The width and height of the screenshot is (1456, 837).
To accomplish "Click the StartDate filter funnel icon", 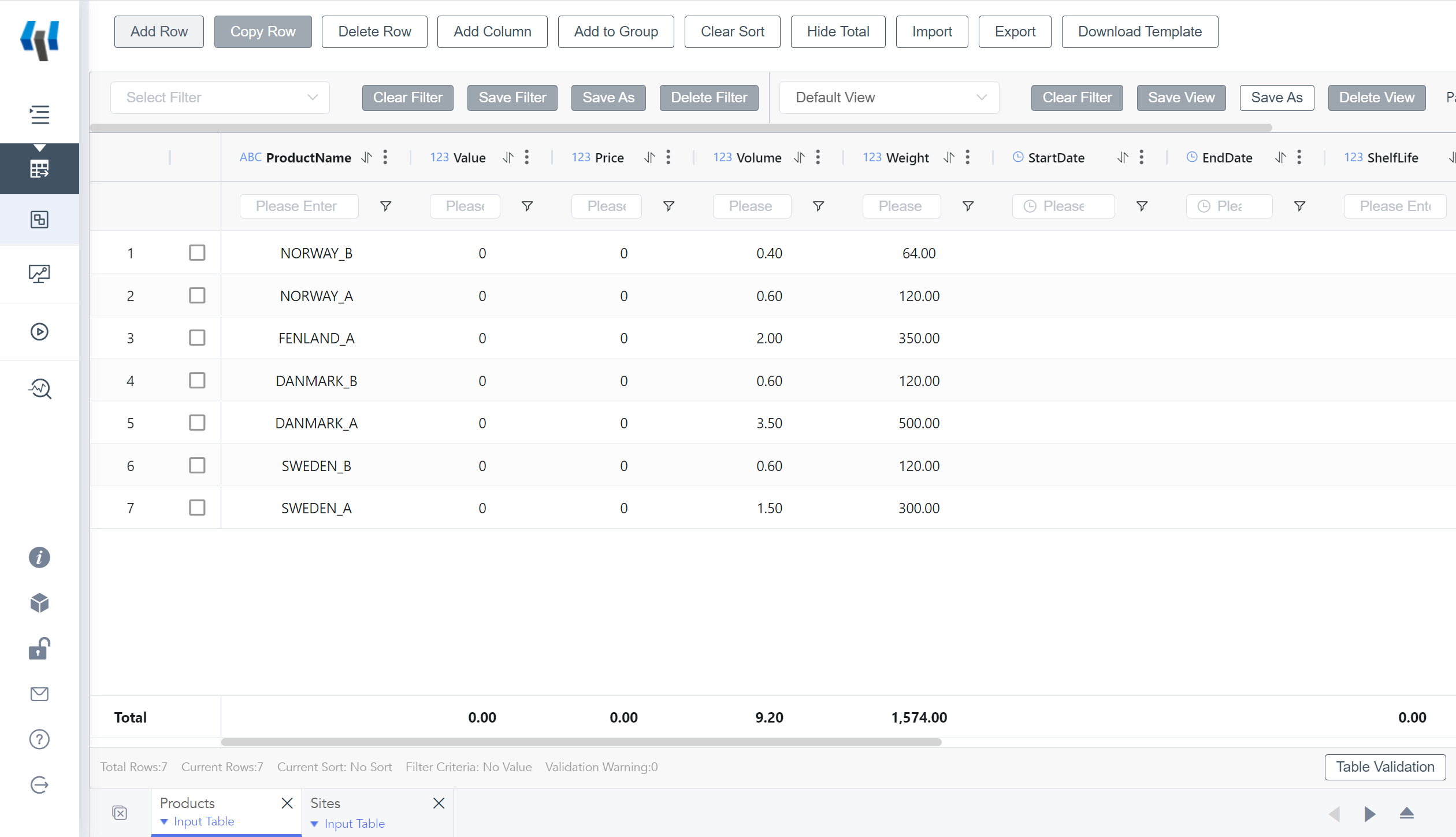I will click(x=1142, y=206).
